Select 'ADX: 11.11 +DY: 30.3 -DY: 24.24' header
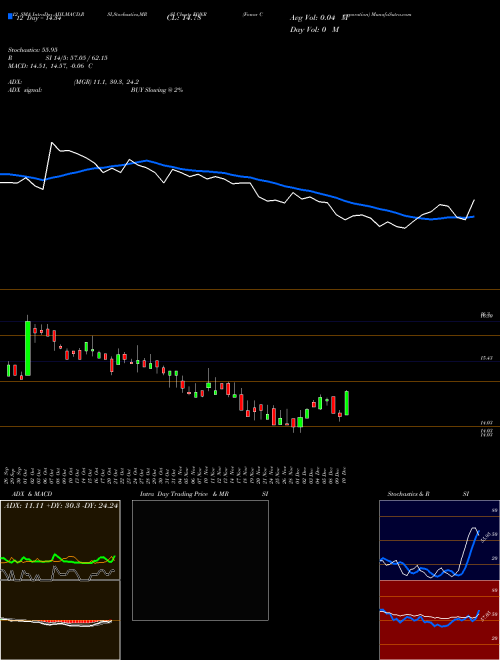Image resolution: width=500 pixels, height=660 pixels. tap(61, 505)
